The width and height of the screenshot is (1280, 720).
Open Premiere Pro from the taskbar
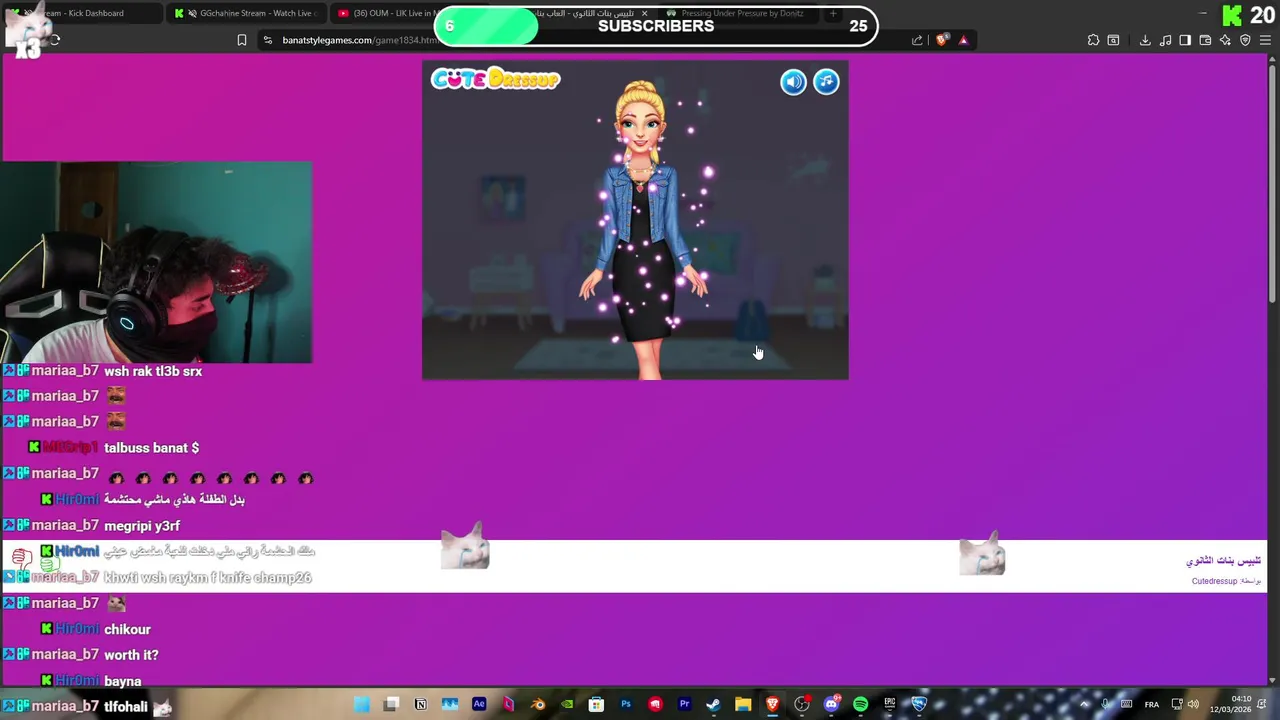(x=685, y=704)
